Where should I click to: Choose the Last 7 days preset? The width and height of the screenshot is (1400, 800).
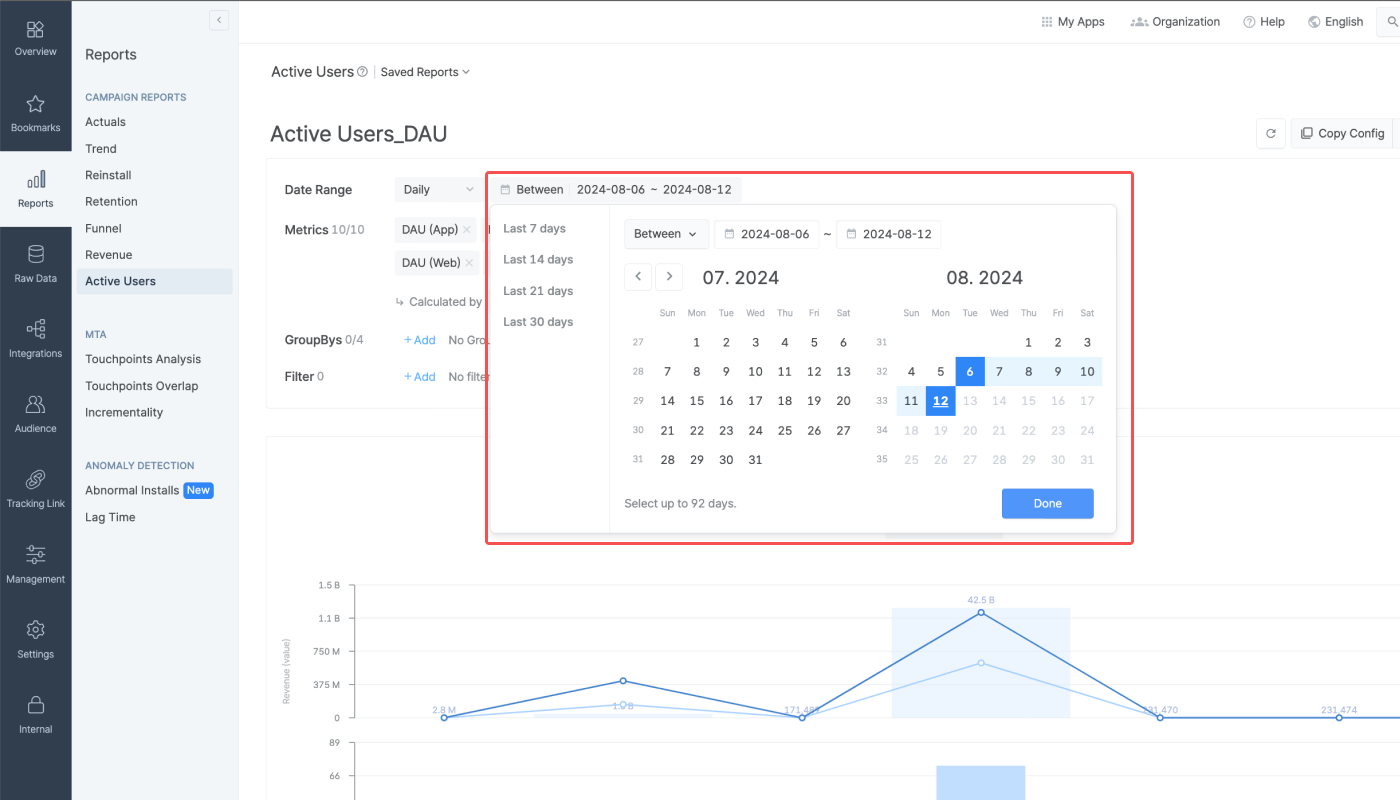534,228
